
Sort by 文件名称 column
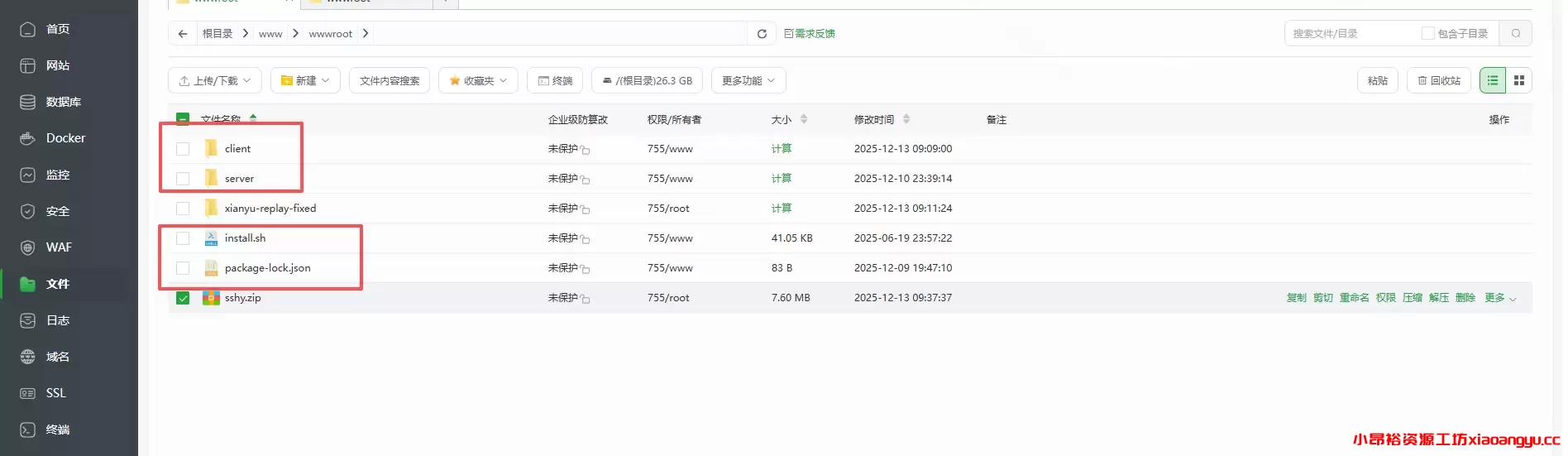tap(221, 120)
